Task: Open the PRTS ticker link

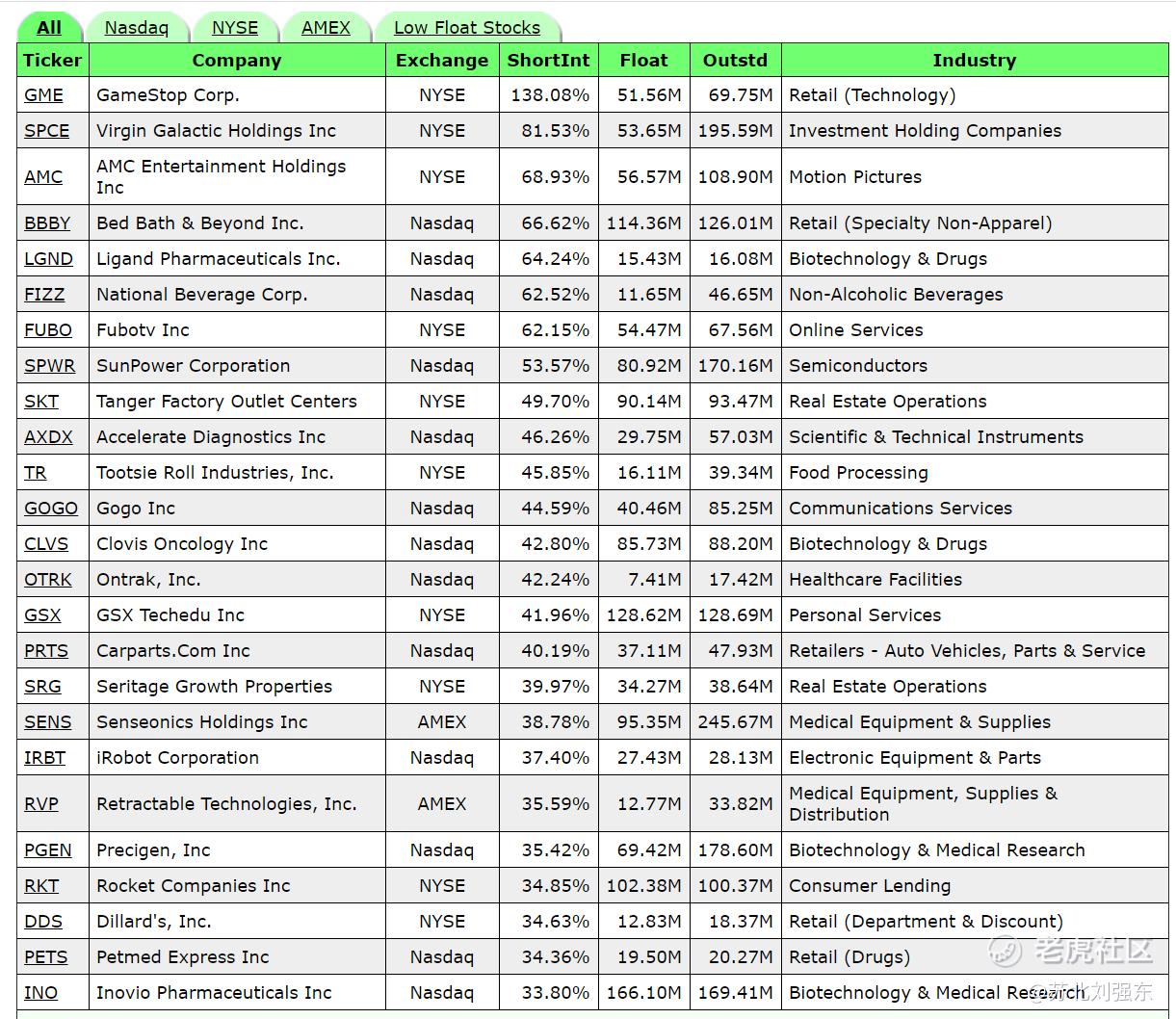Action: 46,651
